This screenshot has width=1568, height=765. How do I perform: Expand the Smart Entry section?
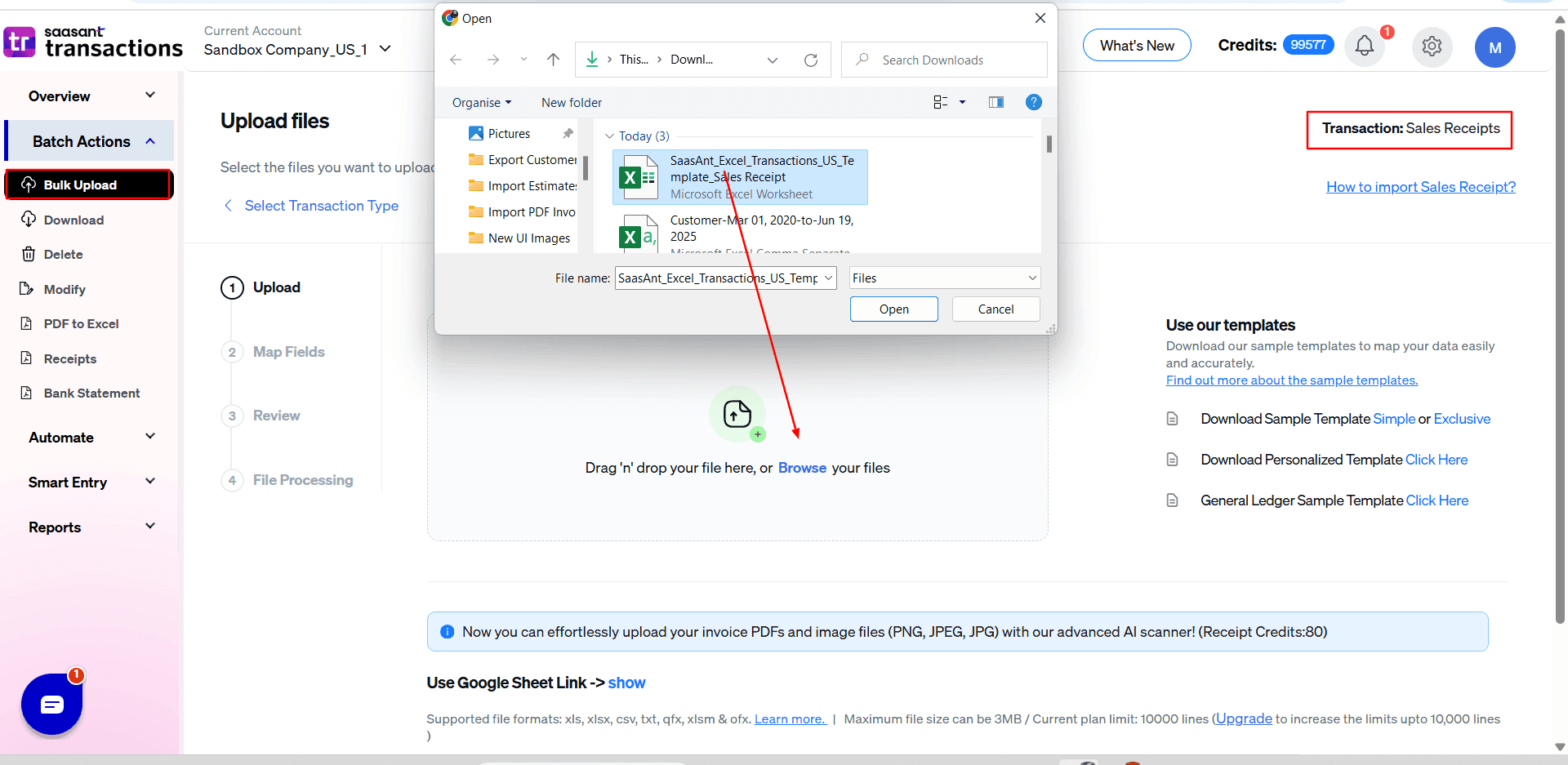point(150,481)
